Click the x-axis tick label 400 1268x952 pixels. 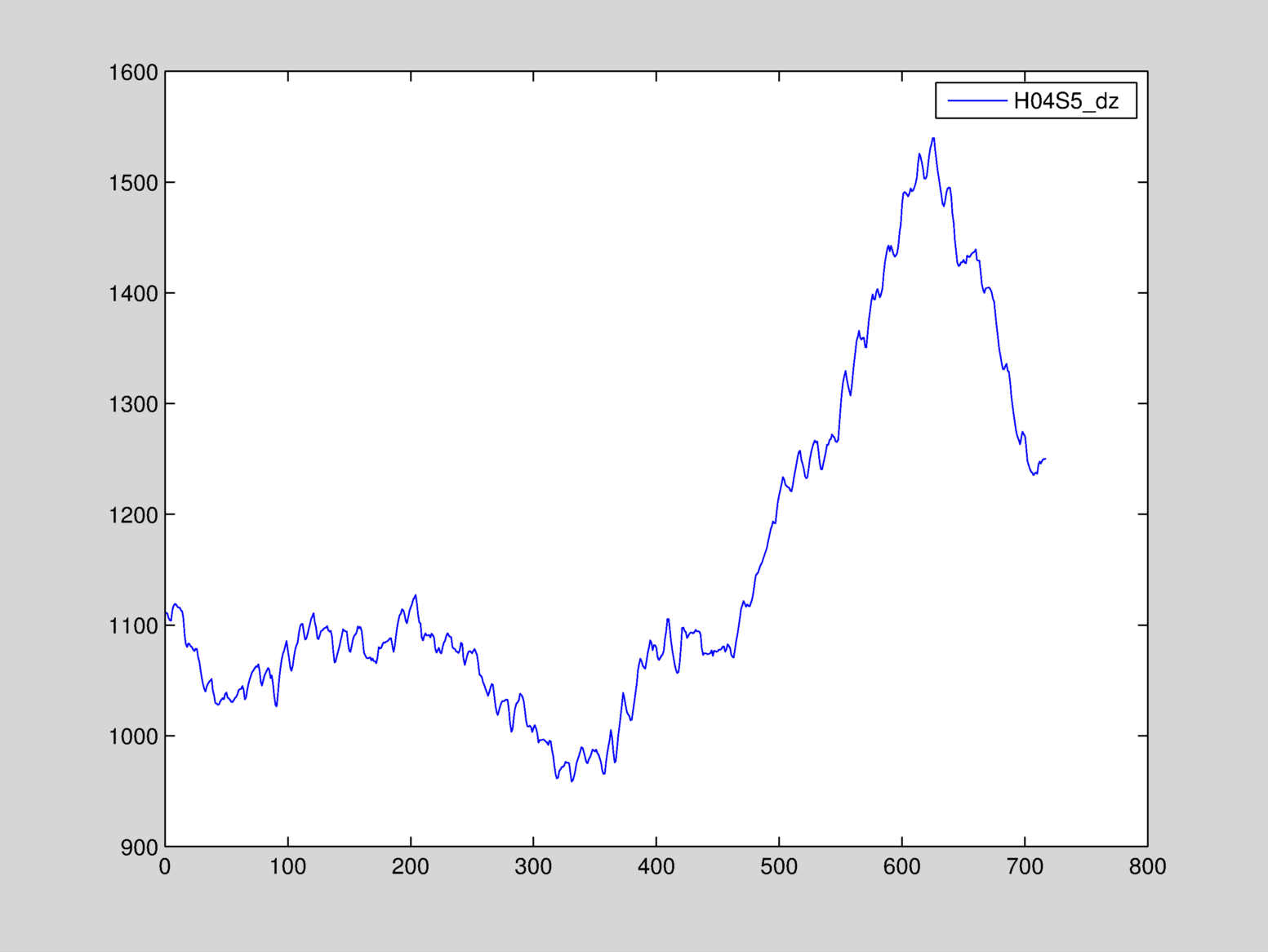(x=656, y=867)
